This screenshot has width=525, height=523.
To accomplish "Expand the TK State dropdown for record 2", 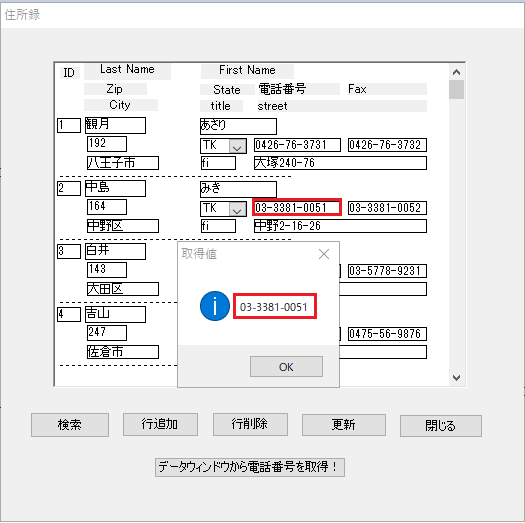I will [x=237, y=209].
